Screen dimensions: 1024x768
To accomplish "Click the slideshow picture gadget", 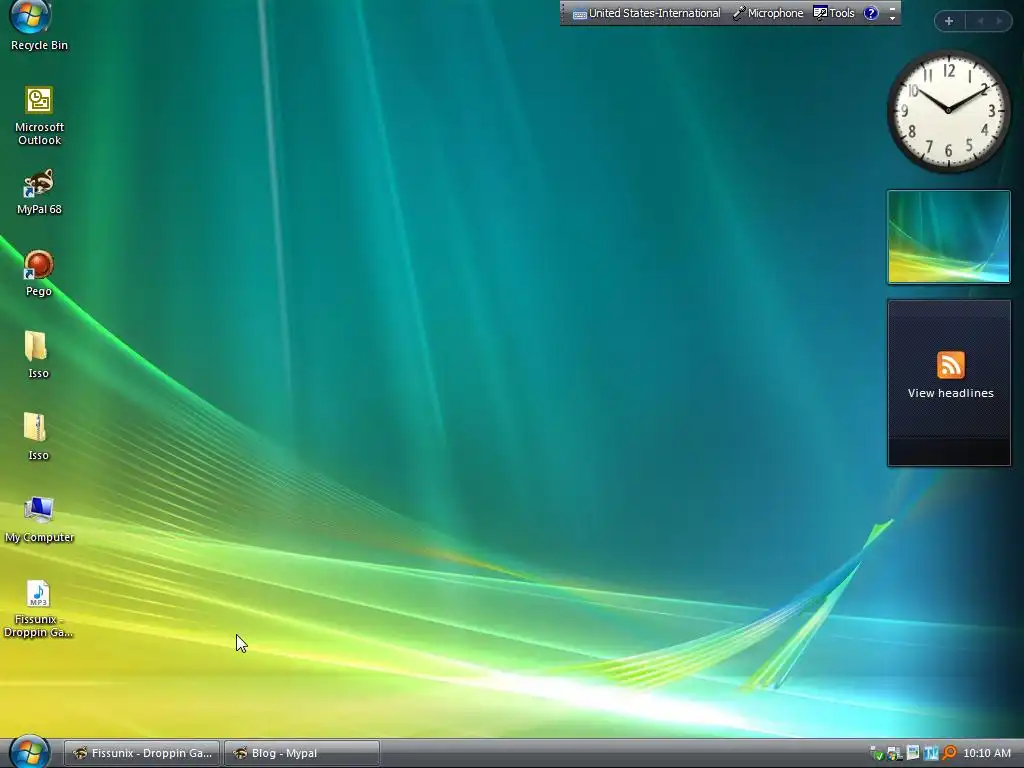I will tap(948, 236).
